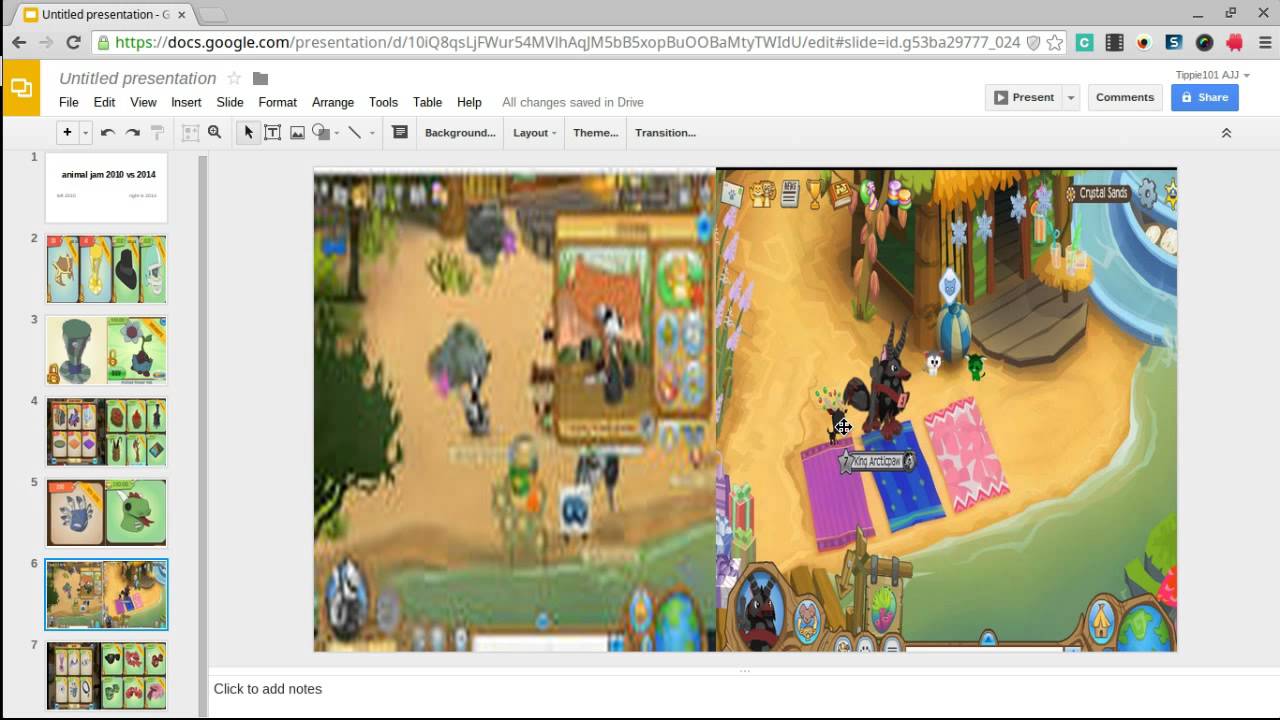Click the browser address bar URL
Image resolution: width=1280 pixels, height=720 pixels.
click(567, 42)
